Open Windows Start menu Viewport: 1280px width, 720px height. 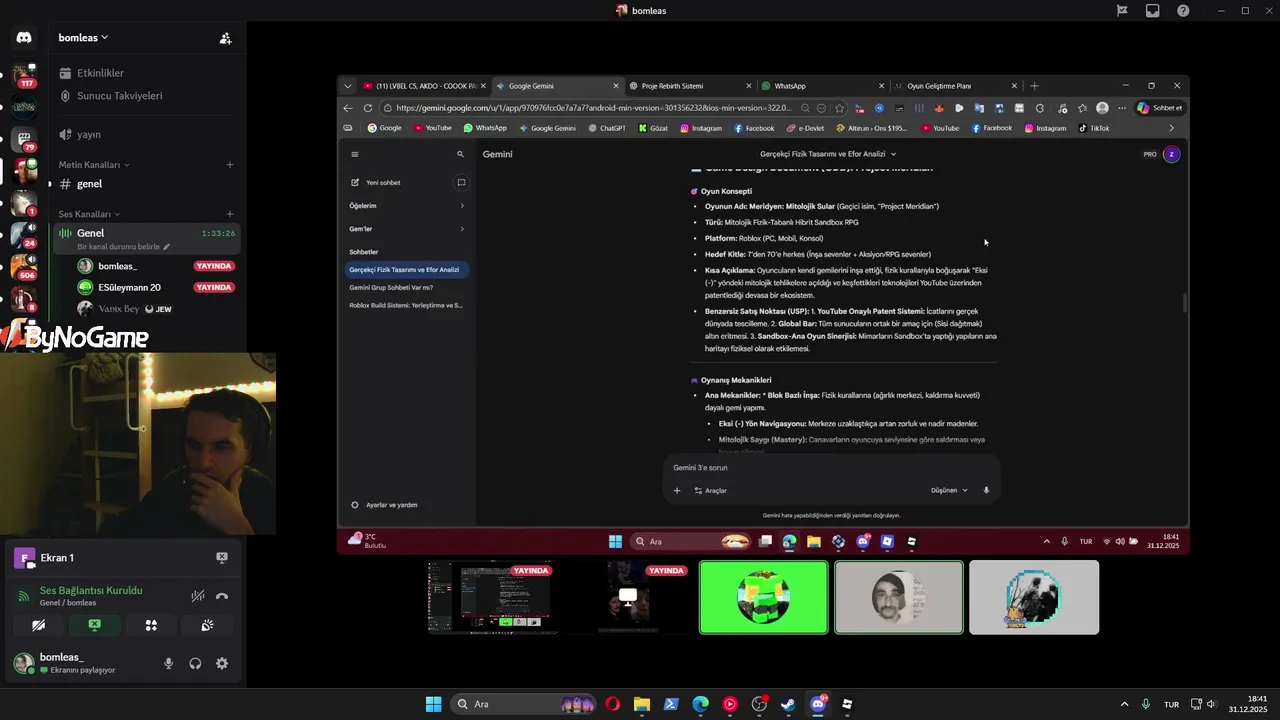[x=433, y=704]
